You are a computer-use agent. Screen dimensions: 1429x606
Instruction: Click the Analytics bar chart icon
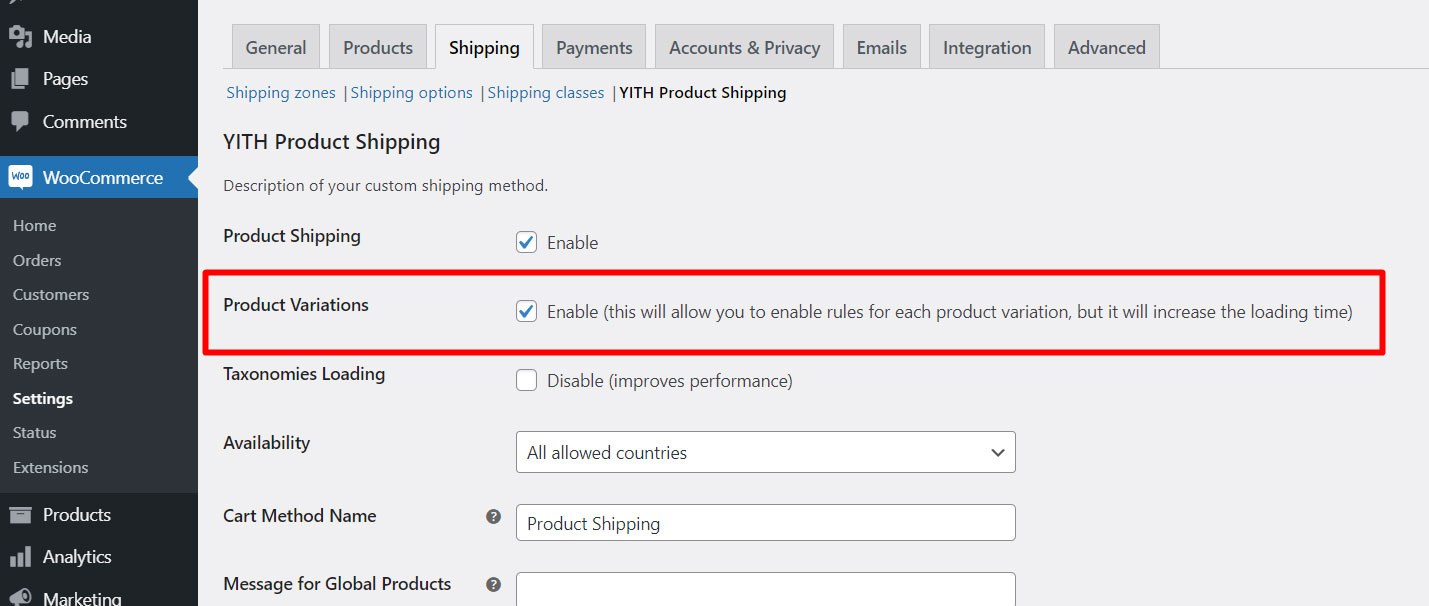20,557
